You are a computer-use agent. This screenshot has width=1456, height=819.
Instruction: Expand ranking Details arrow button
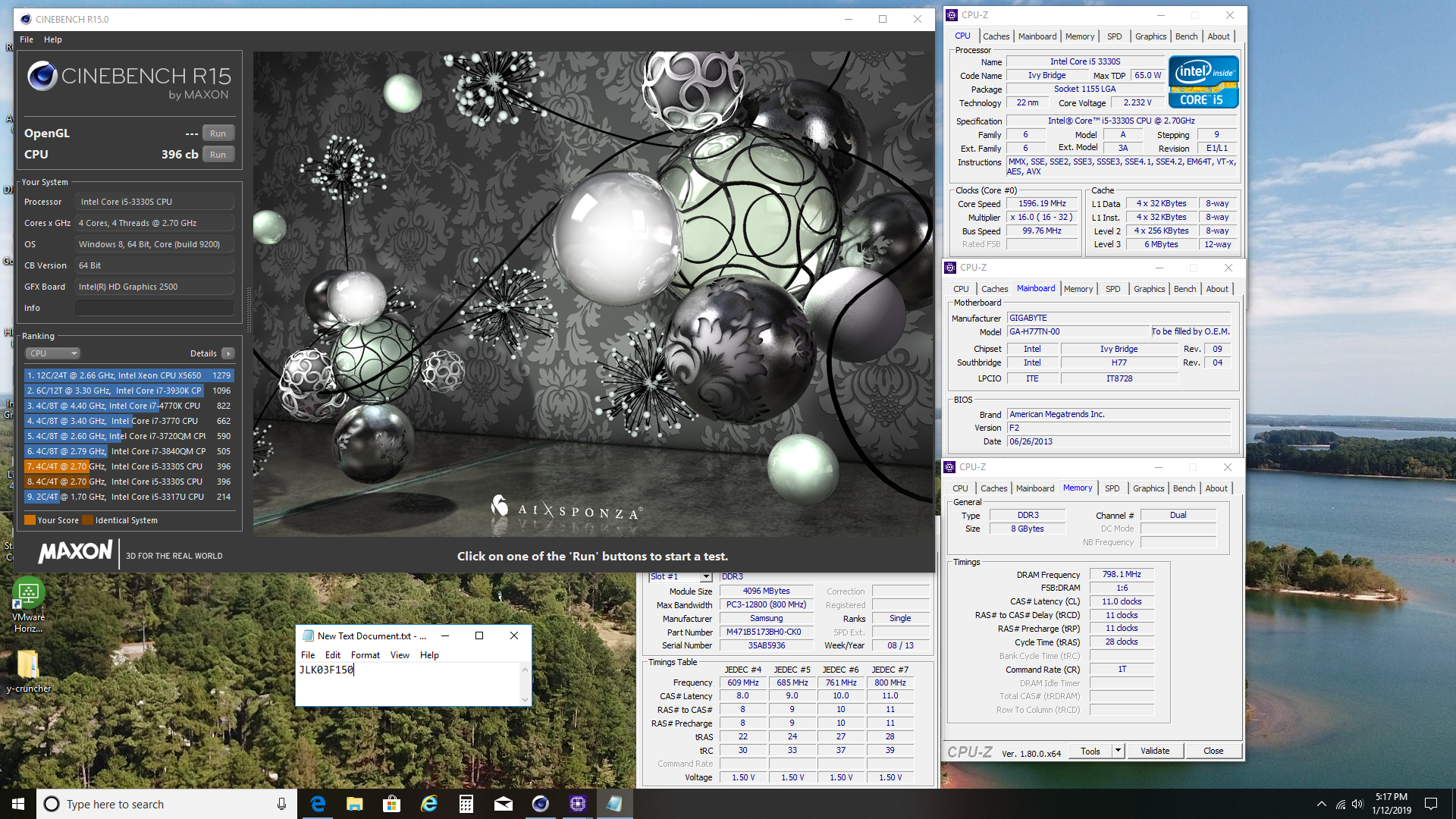pos(228,353)
